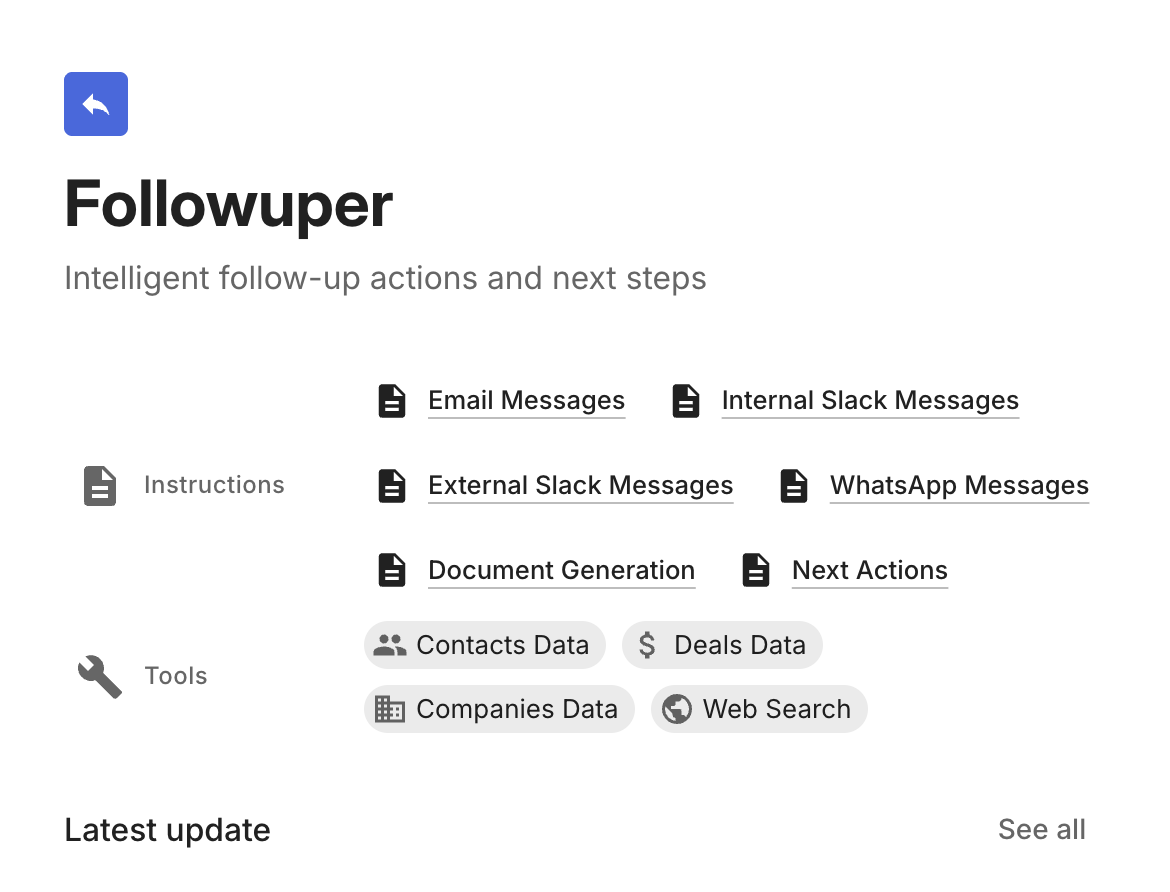Click the document icon beside External Slack Messages
1170x892 pixels.
[x=392, y=486]
